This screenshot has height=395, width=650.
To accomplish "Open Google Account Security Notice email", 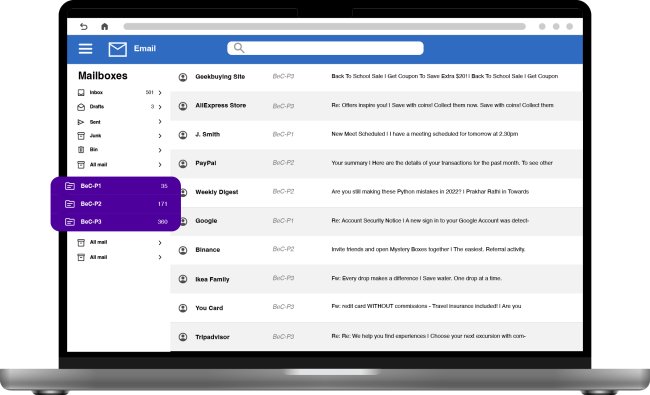I will [x=430, y=221].
